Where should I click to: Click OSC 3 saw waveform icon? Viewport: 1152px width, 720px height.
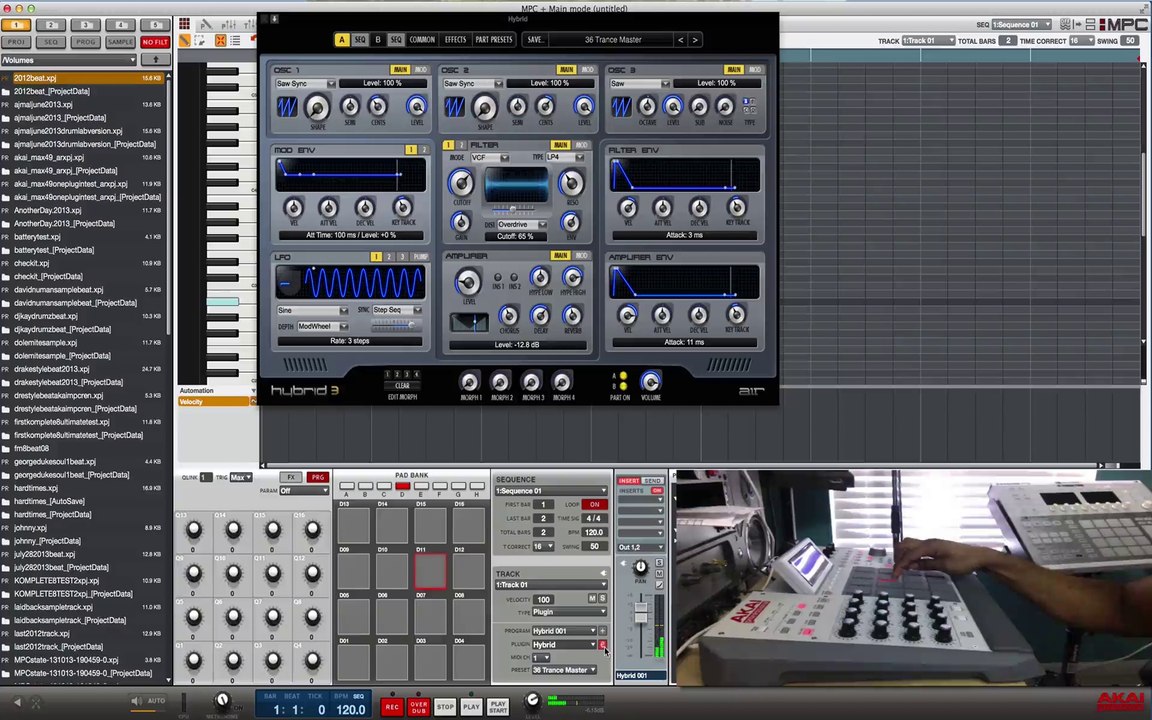pyautogui.click(x=622, y=107)
